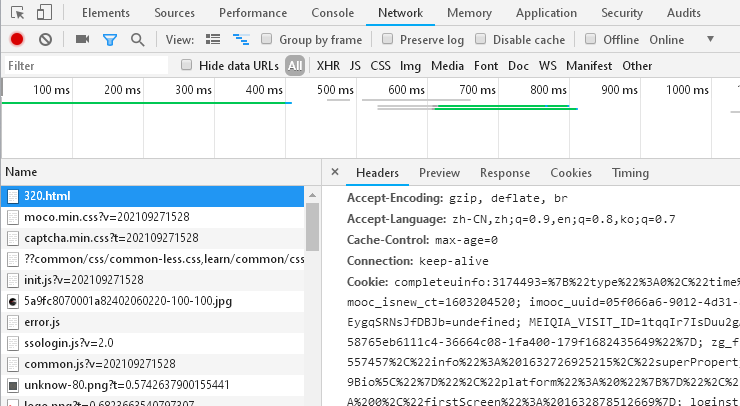
Task: Click the init.js file icon
Action: point(13,280)
